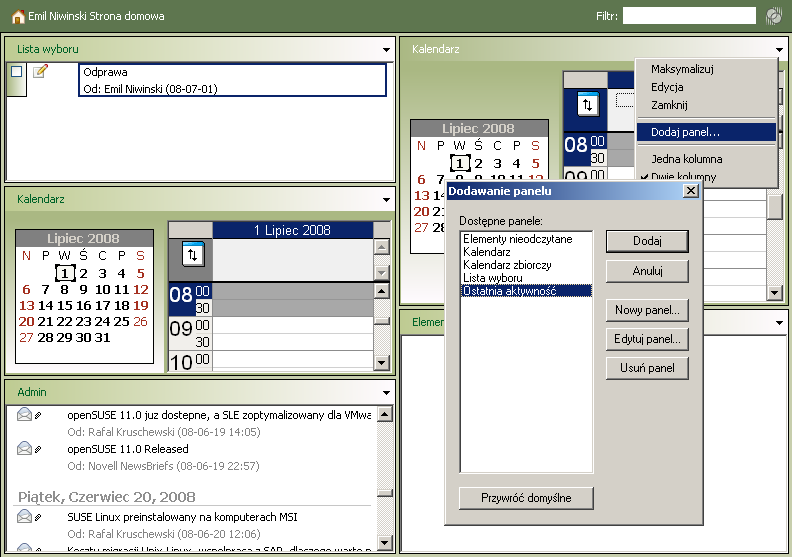Click the draft pencil icon beside Odprawa
This screenshot has width=792, height=557.
[x=40, y=71]
